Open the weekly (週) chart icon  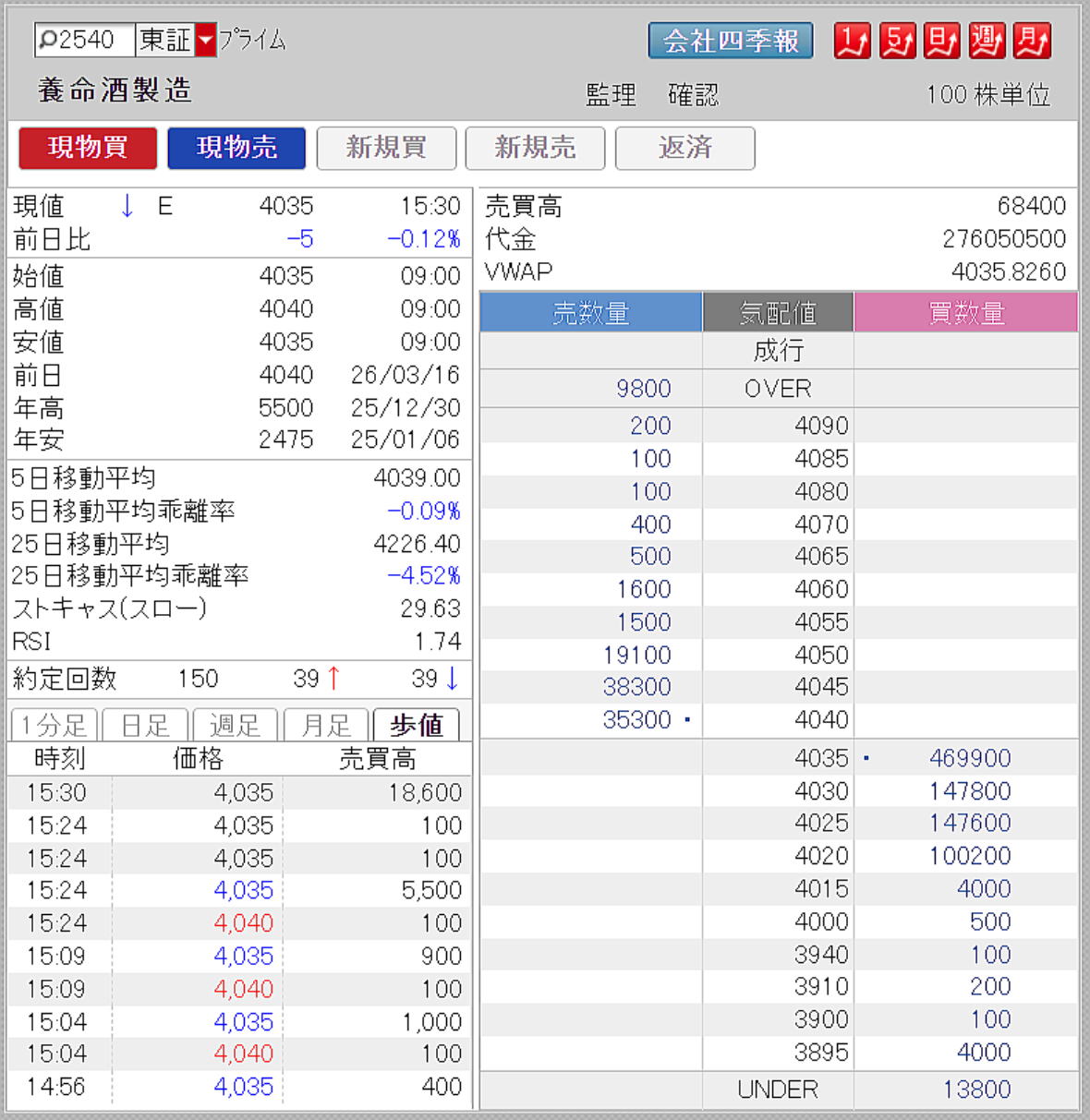click(987, 41)
